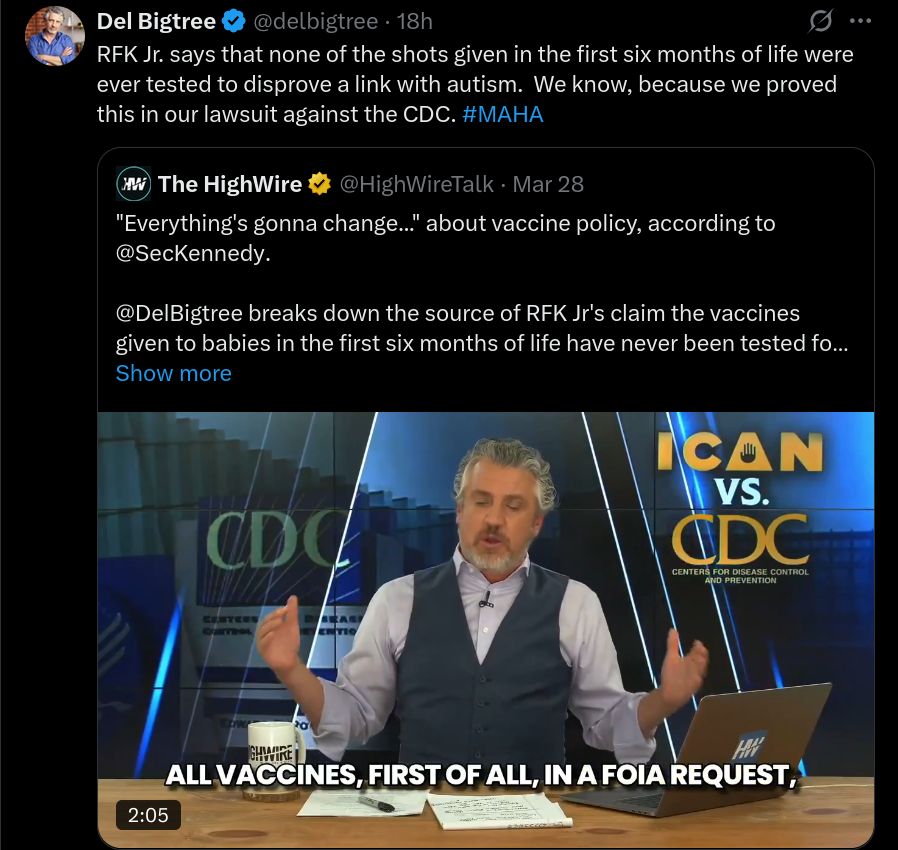
Task: Open the Mar 28 post date
Action: pyautogui.click(x=548, y=184)
